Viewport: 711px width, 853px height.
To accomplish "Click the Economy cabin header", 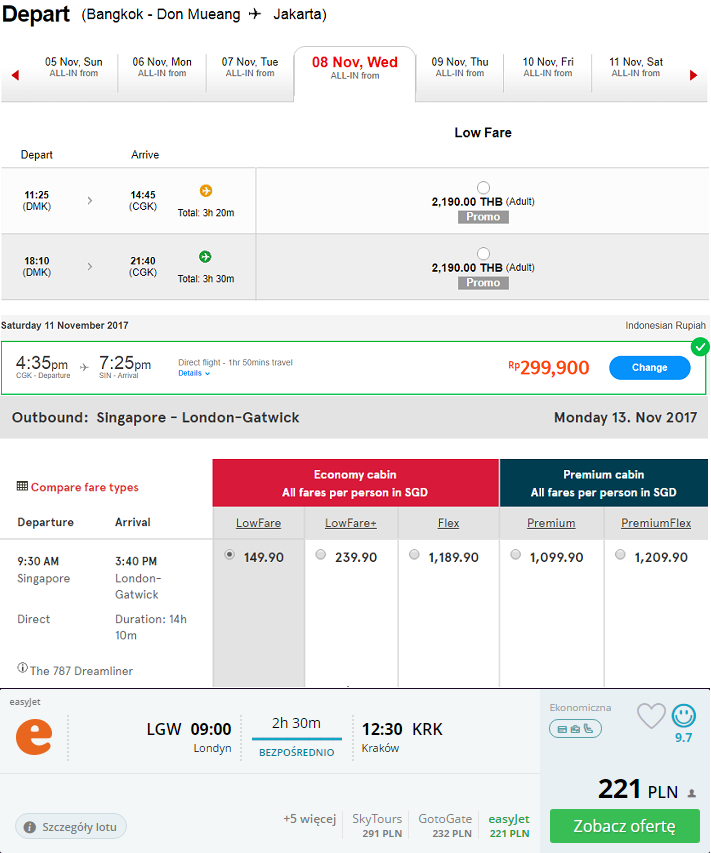I will (x=355, y=483).
